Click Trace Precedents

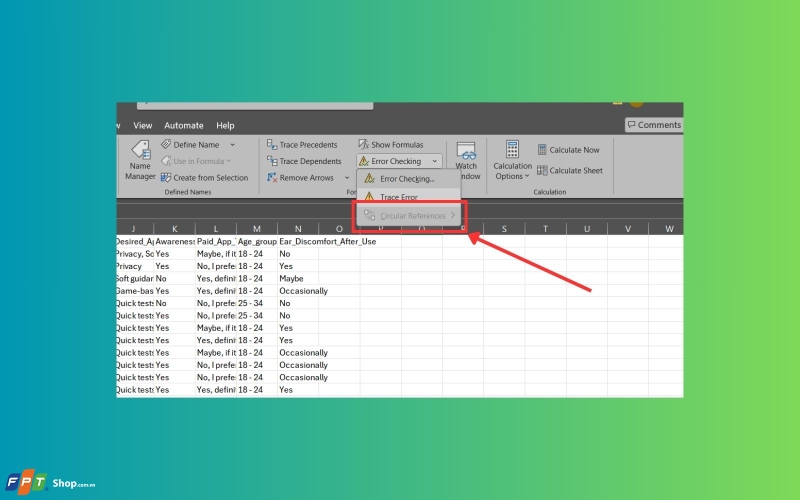tap(302, 145)
